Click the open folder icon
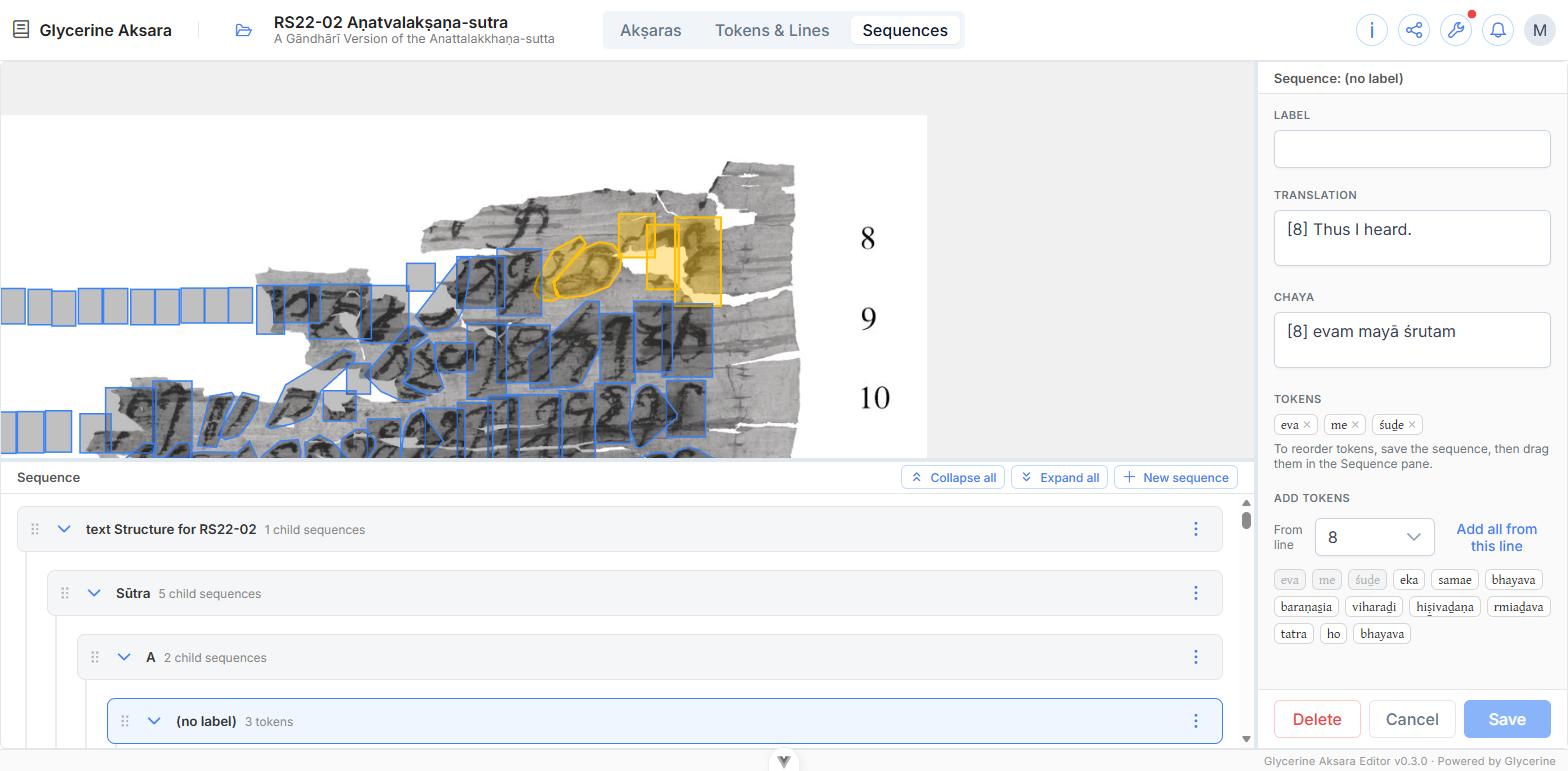Screen dimensions: 1568x771 [243, 30]
